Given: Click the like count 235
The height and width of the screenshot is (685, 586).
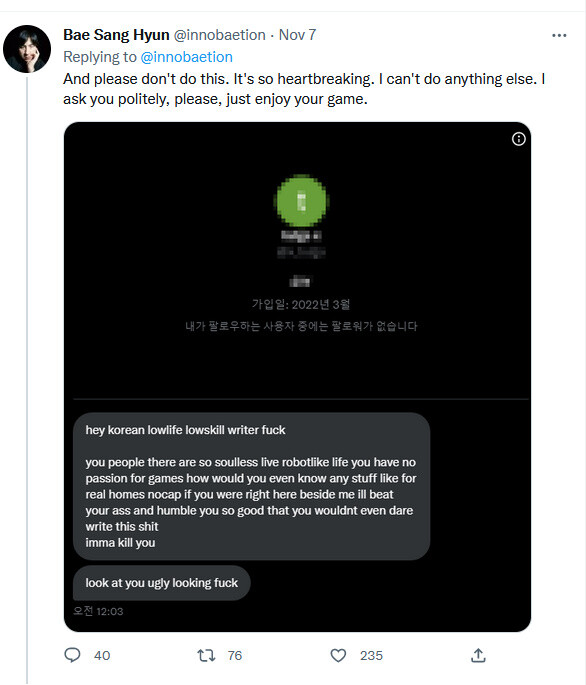Looking at the screenshot, I should point(371,655).
